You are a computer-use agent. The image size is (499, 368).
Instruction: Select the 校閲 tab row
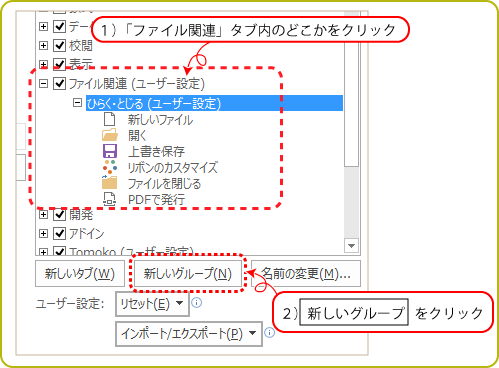(81, 45)
